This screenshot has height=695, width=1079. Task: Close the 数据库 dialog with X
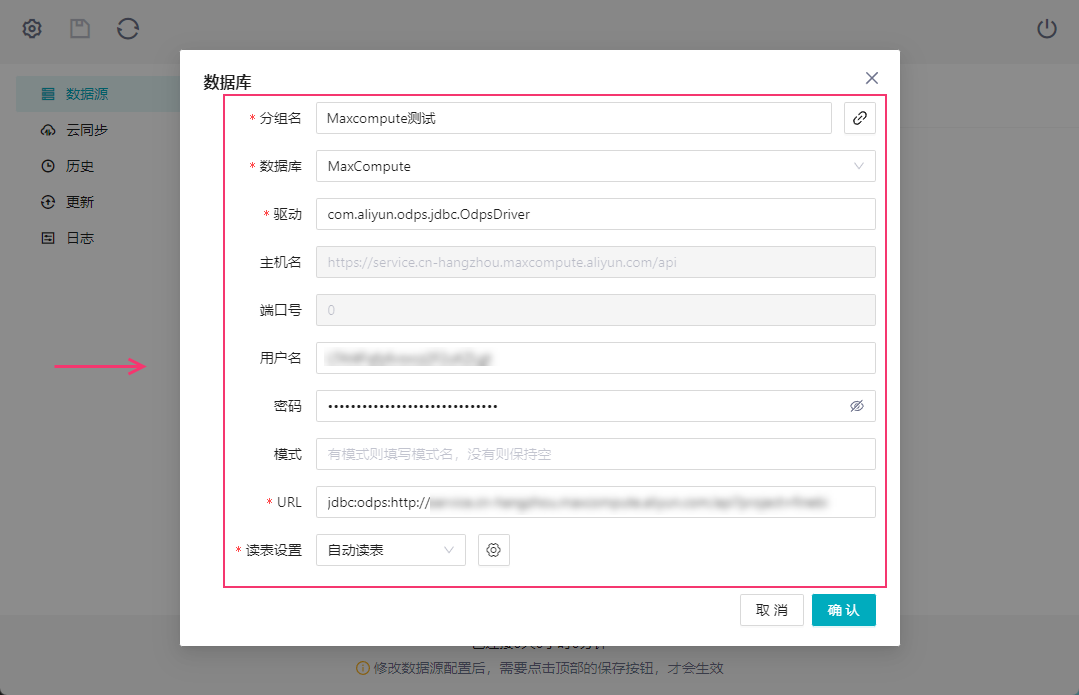tap(872, 78)
